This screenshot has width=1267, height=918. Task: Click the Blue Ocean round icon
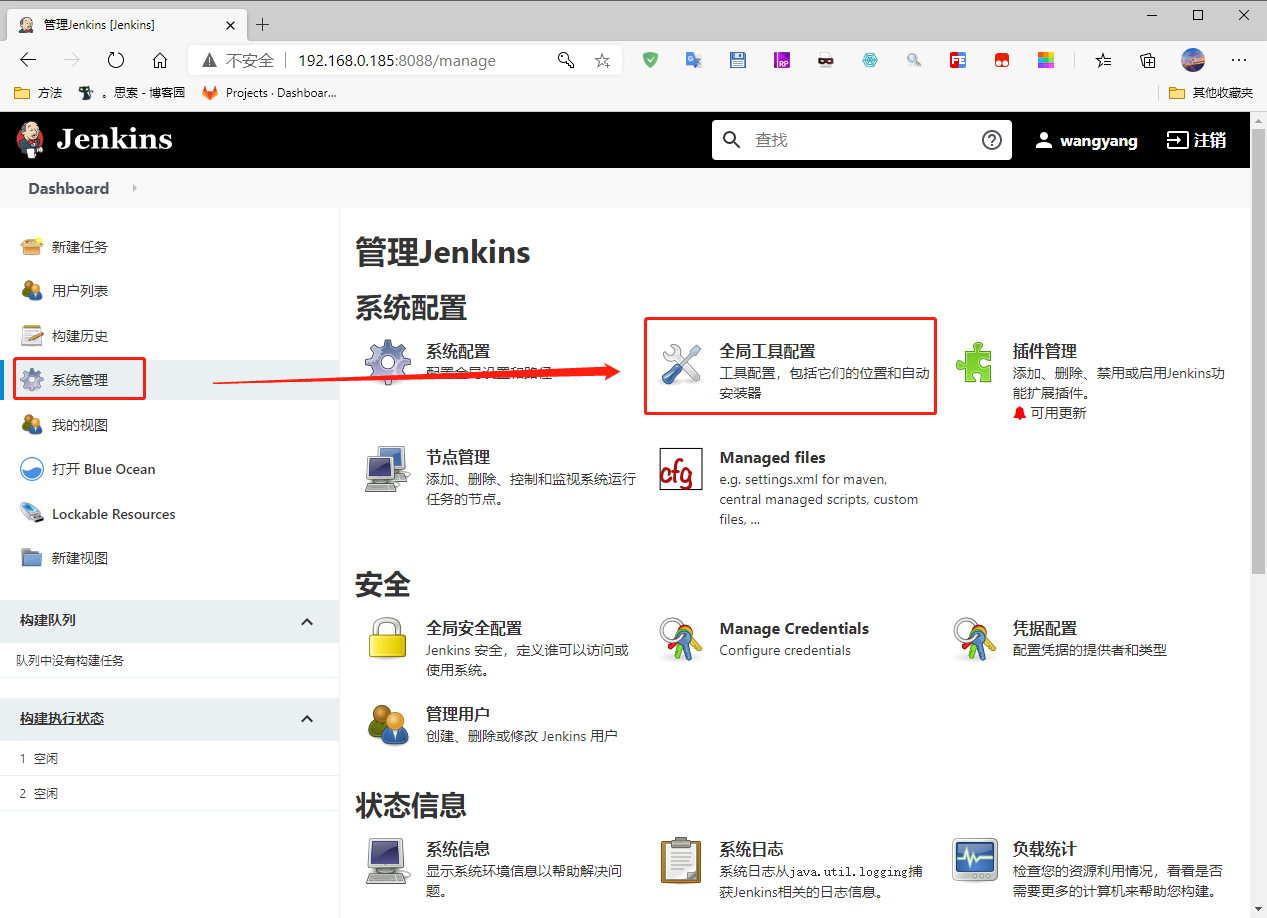point(32,469)
